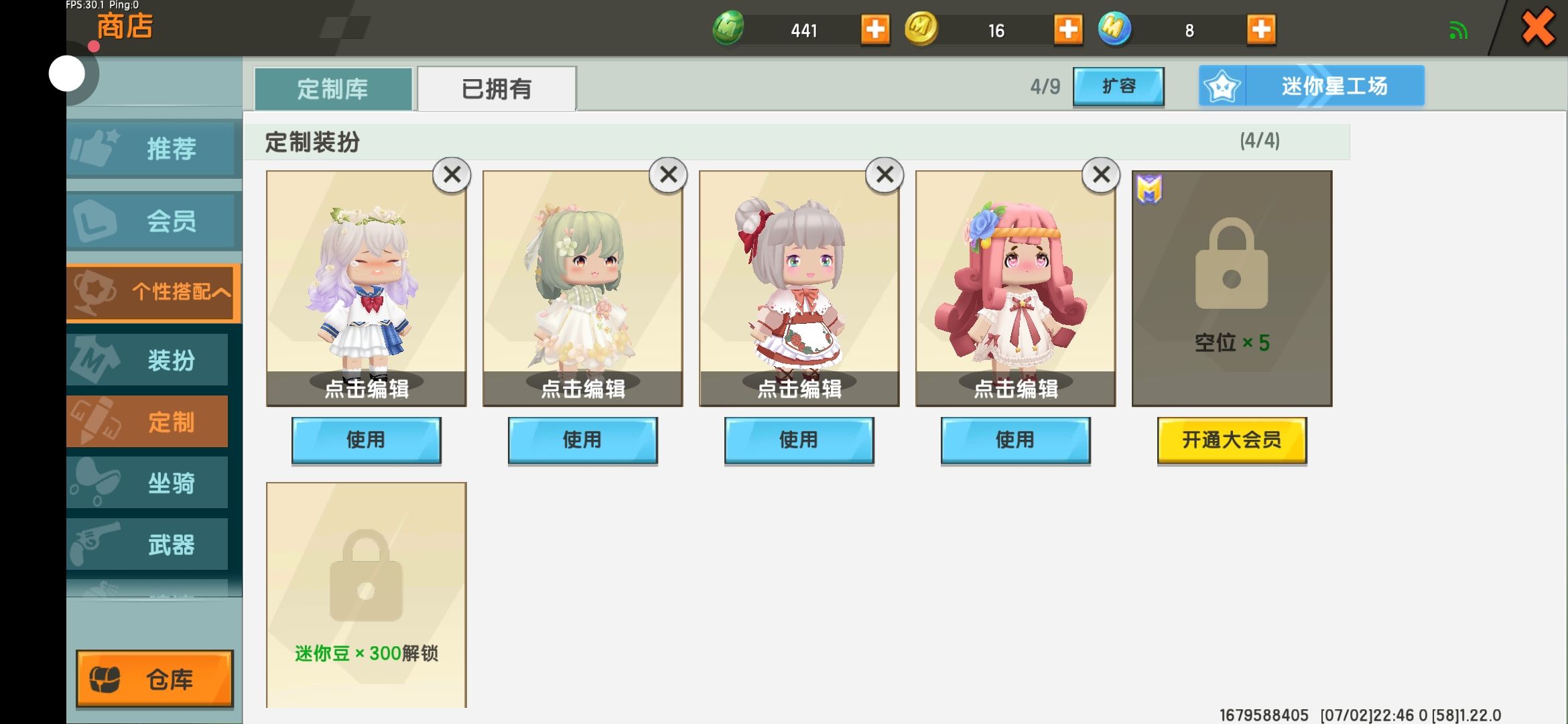Remove the green-haired floral dress outfit

669,175
